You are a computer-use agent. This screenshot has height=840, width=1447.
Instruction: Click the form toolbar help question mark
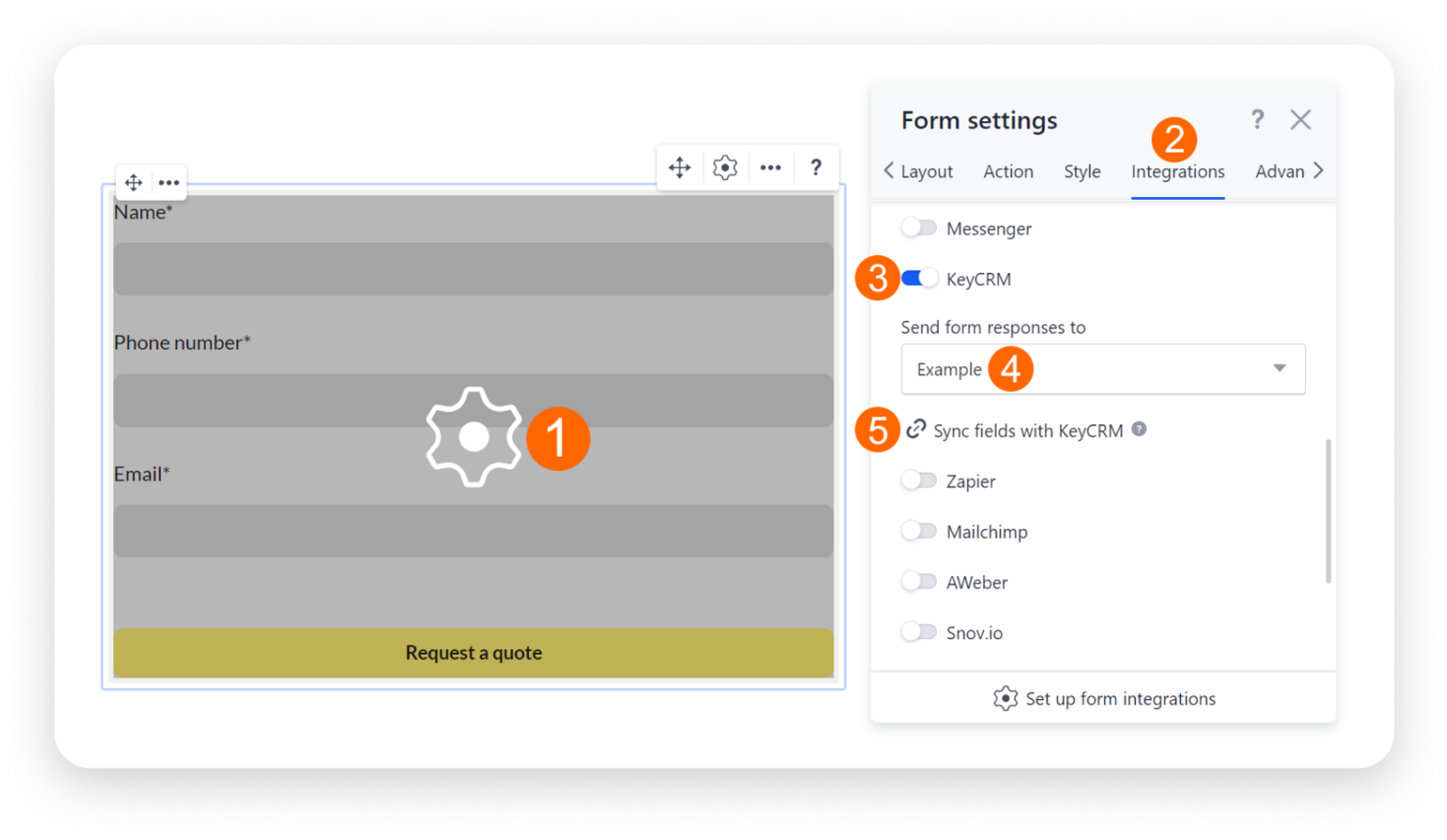(816, 167)
